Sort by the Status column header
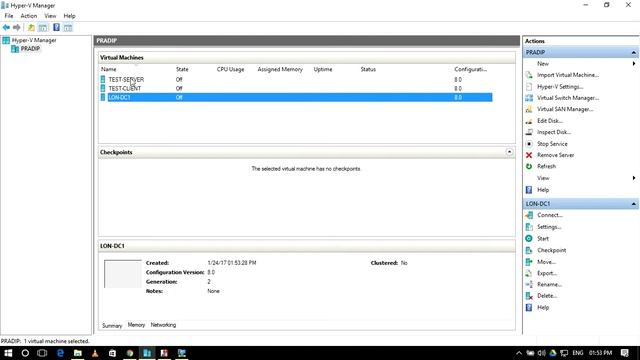The height and width of the screenshot is (360, 640). point(368,69)
